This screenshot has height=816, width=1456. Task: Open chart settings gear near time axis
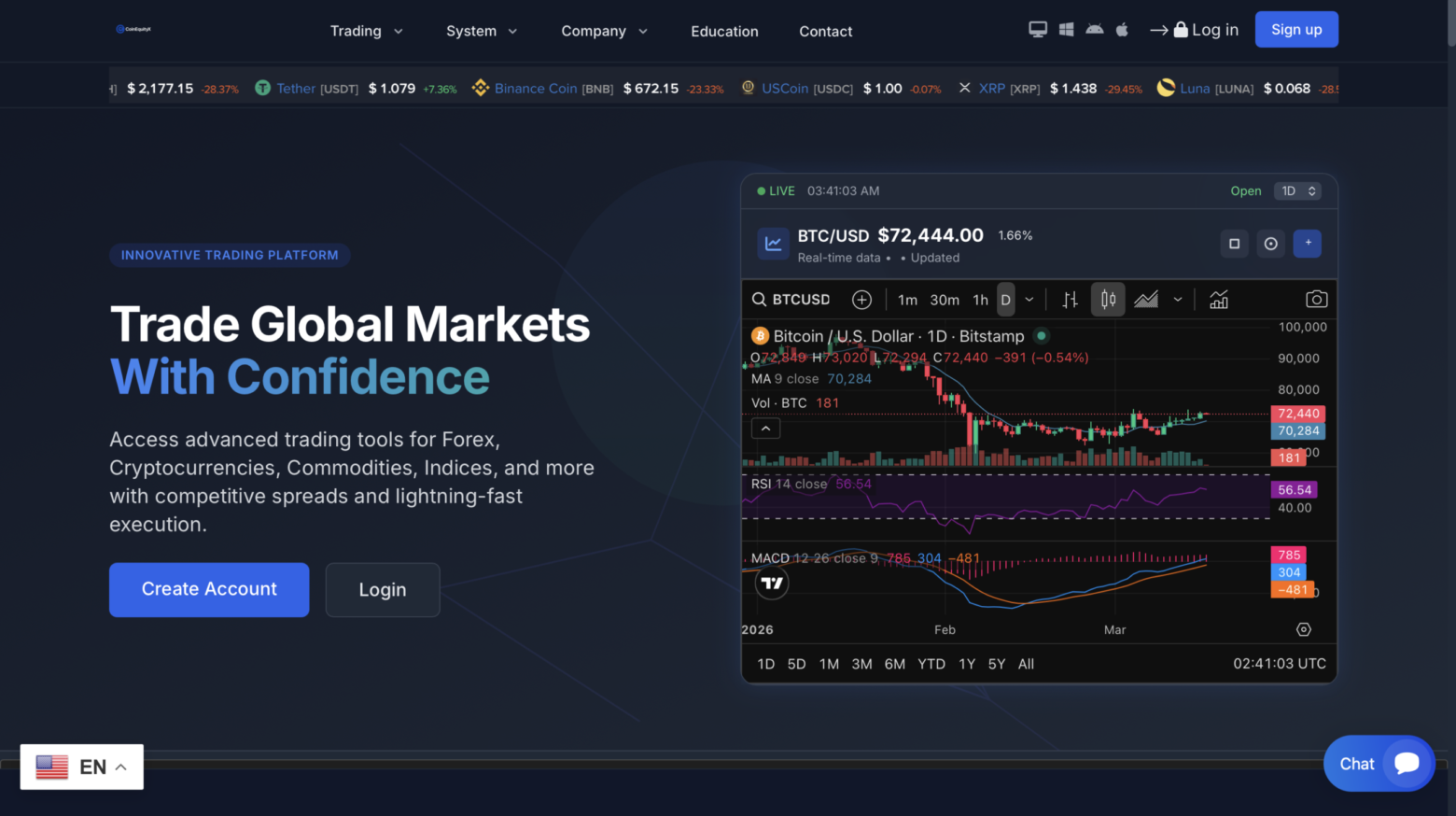pos(1304,630)
